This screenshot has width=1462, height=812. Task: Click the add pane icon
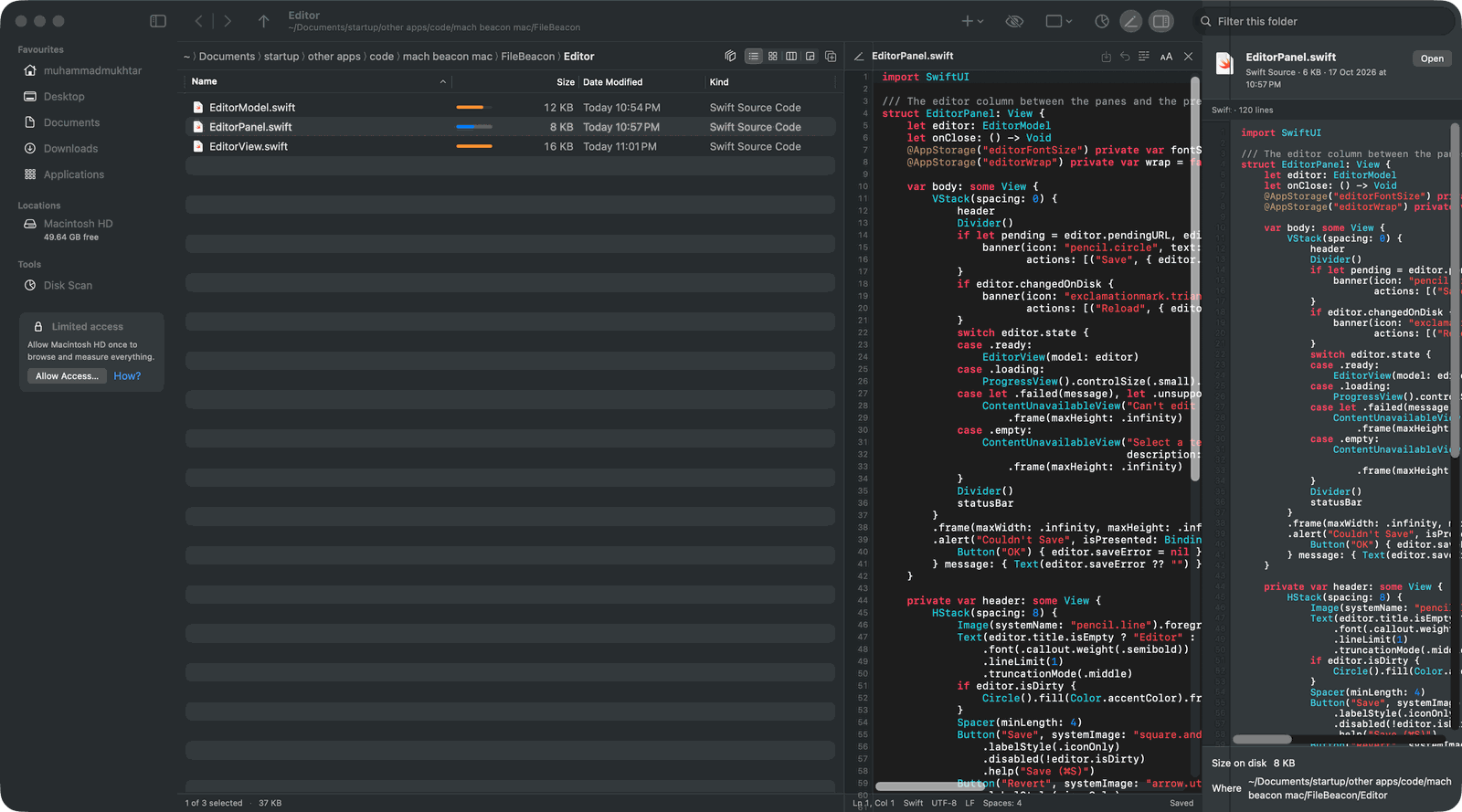[x=831, y=57]
